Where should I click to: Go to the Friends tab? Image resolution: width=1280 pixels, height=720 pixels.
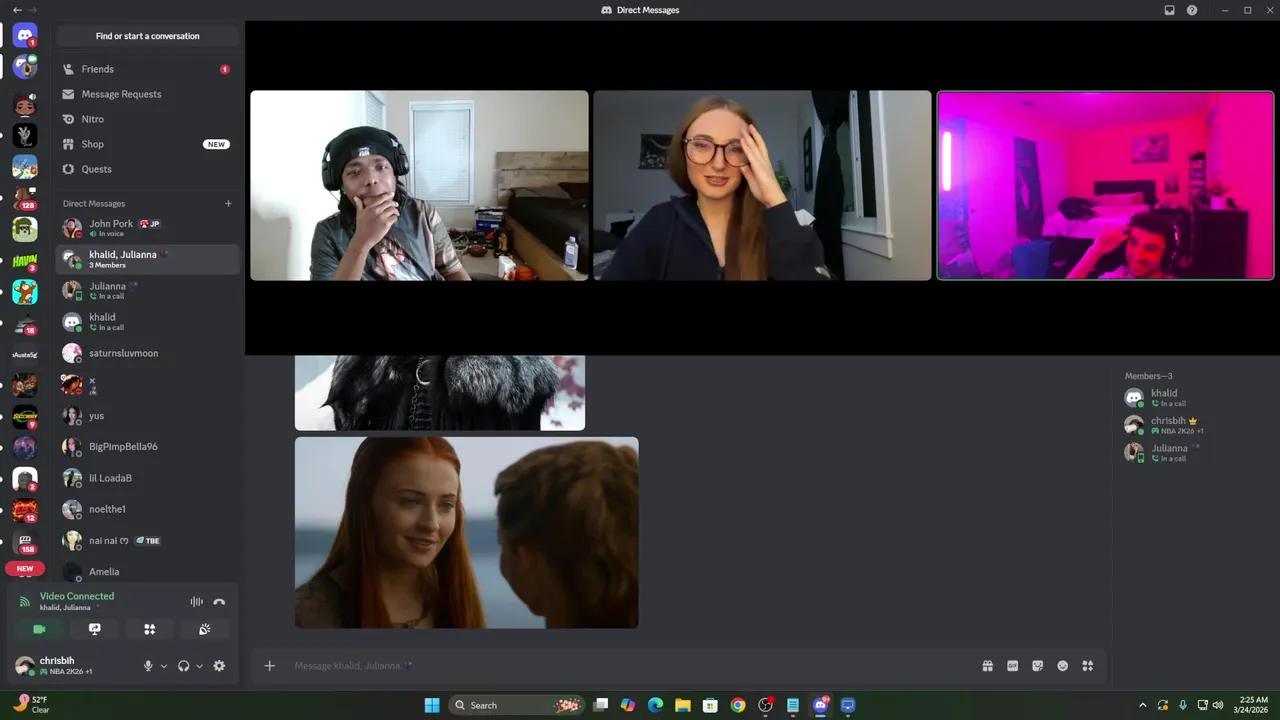[147, 69]
